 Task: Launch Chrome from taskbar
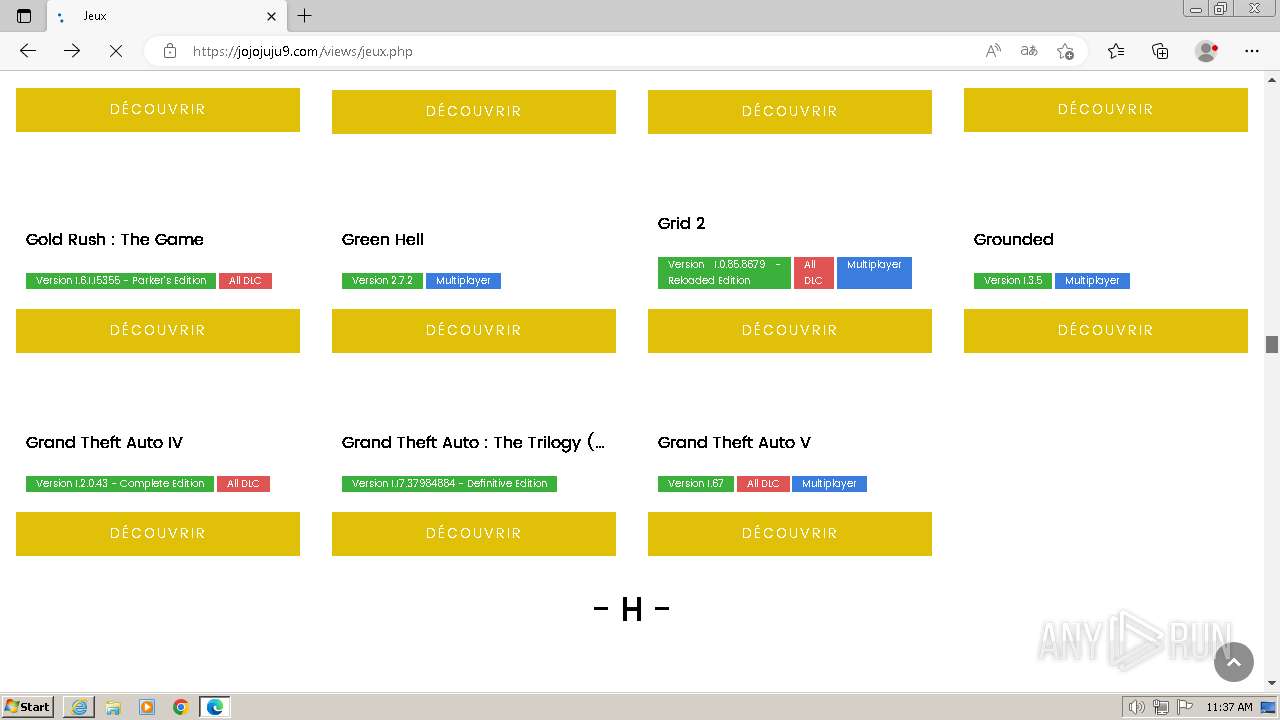click(181, 707)
